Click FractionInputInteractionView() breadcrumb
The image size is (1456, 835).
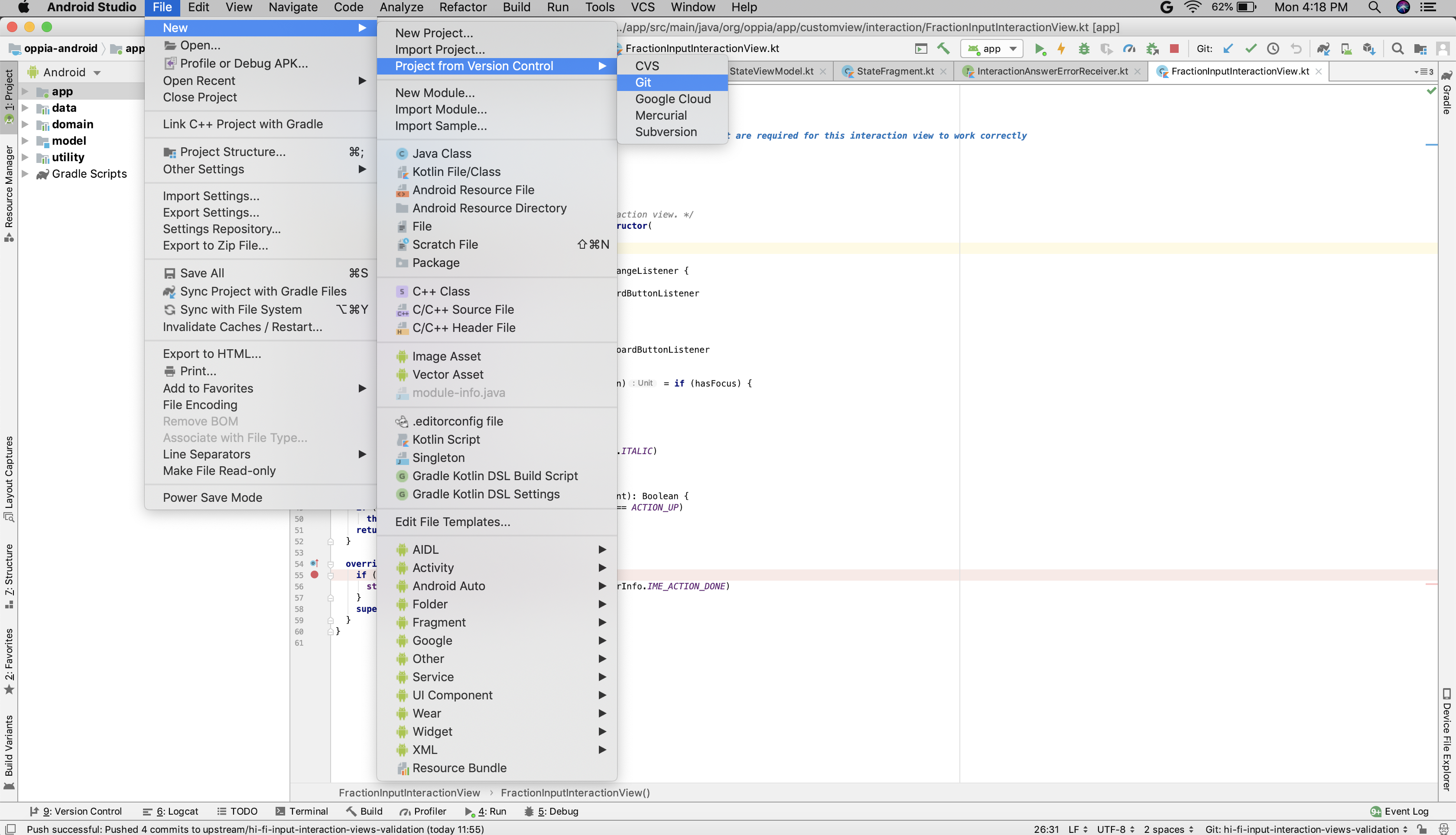pyautogui.click(x=575, y=793)
